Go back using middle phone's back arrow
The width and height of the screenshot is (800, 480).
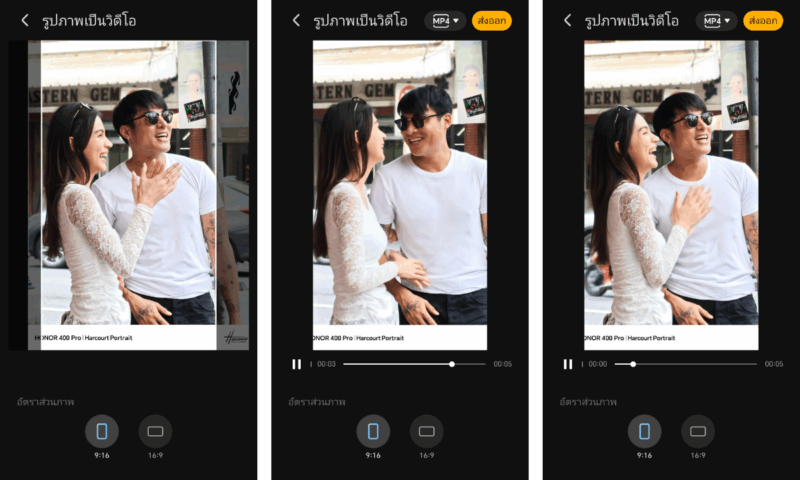[296, 20]
